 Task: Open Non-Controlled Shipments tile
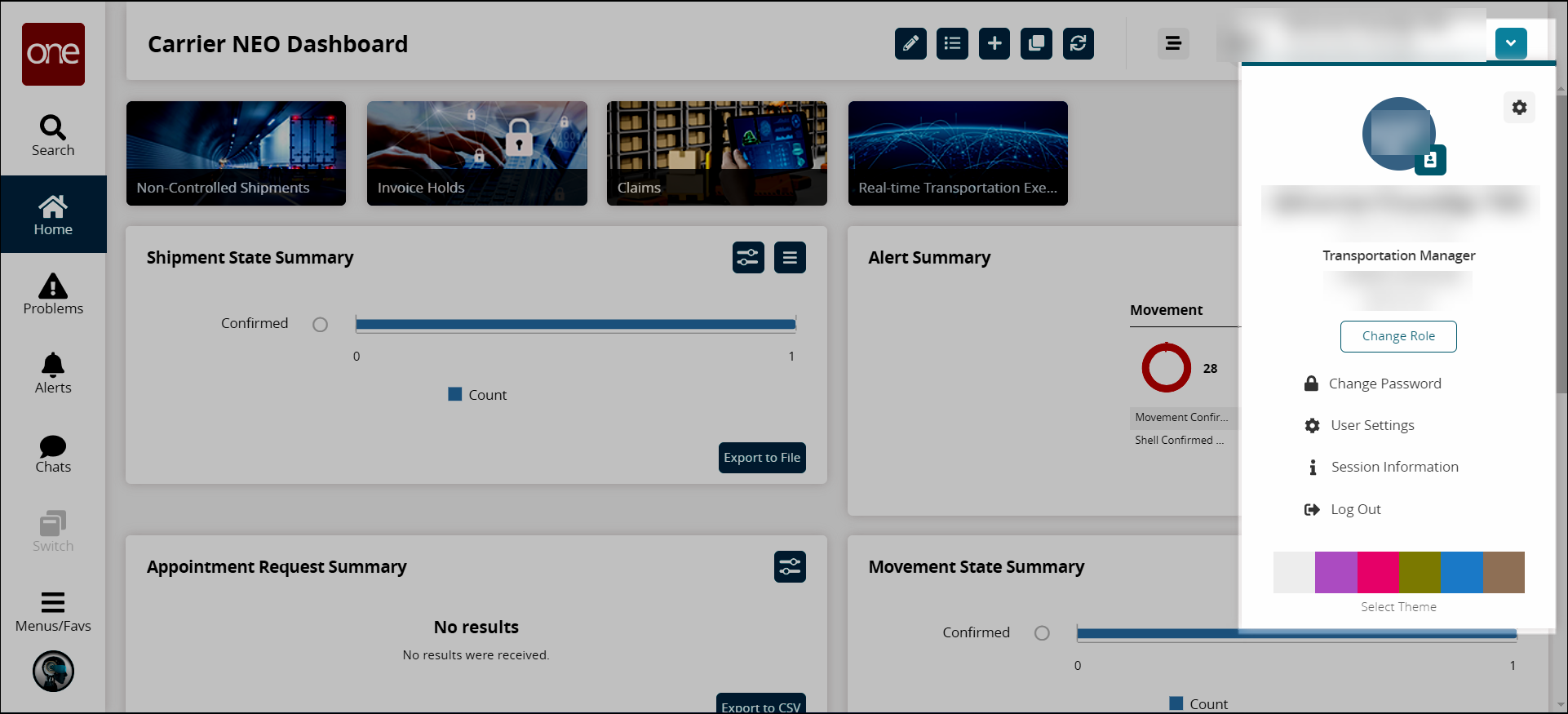coord(236,153)
